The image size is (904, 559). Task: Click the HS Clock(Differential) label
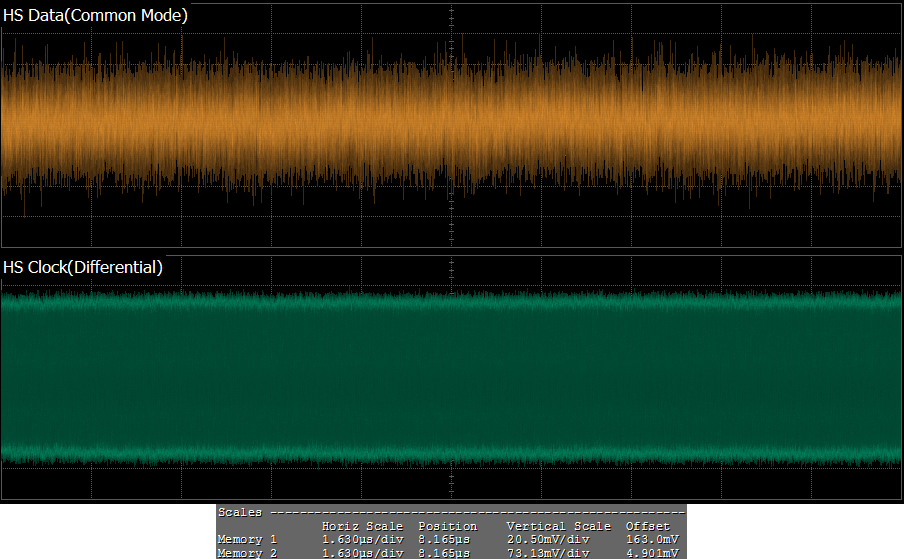pos(83,267)
